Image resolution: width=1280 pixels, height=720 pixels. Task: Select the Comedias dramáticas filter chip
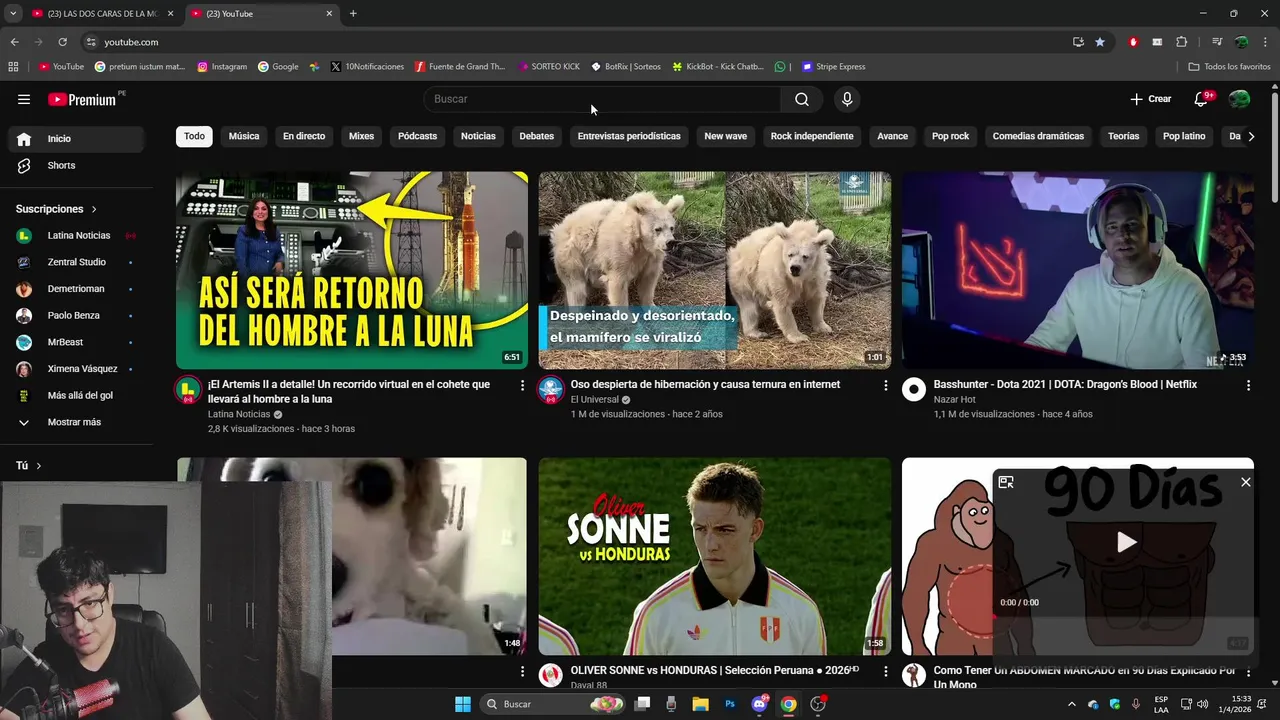tap(1038, 136)
